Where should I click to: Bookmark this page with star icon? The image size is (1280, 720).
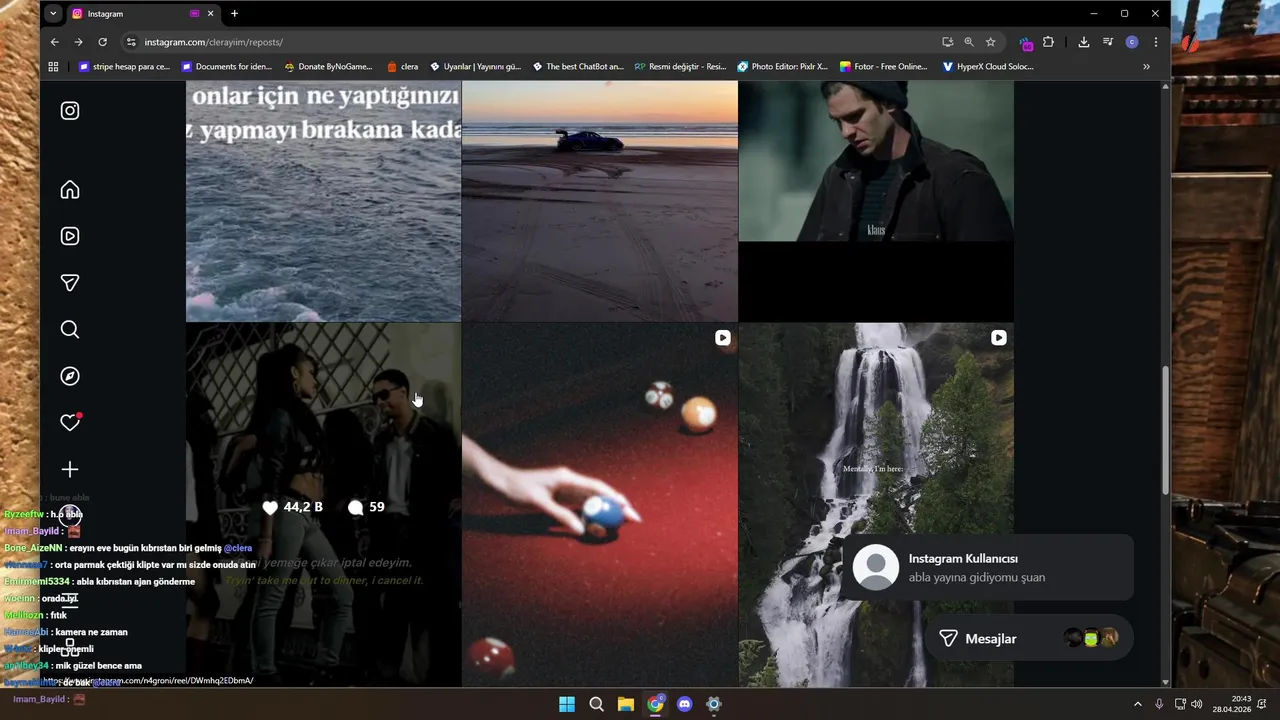[990, 42]
